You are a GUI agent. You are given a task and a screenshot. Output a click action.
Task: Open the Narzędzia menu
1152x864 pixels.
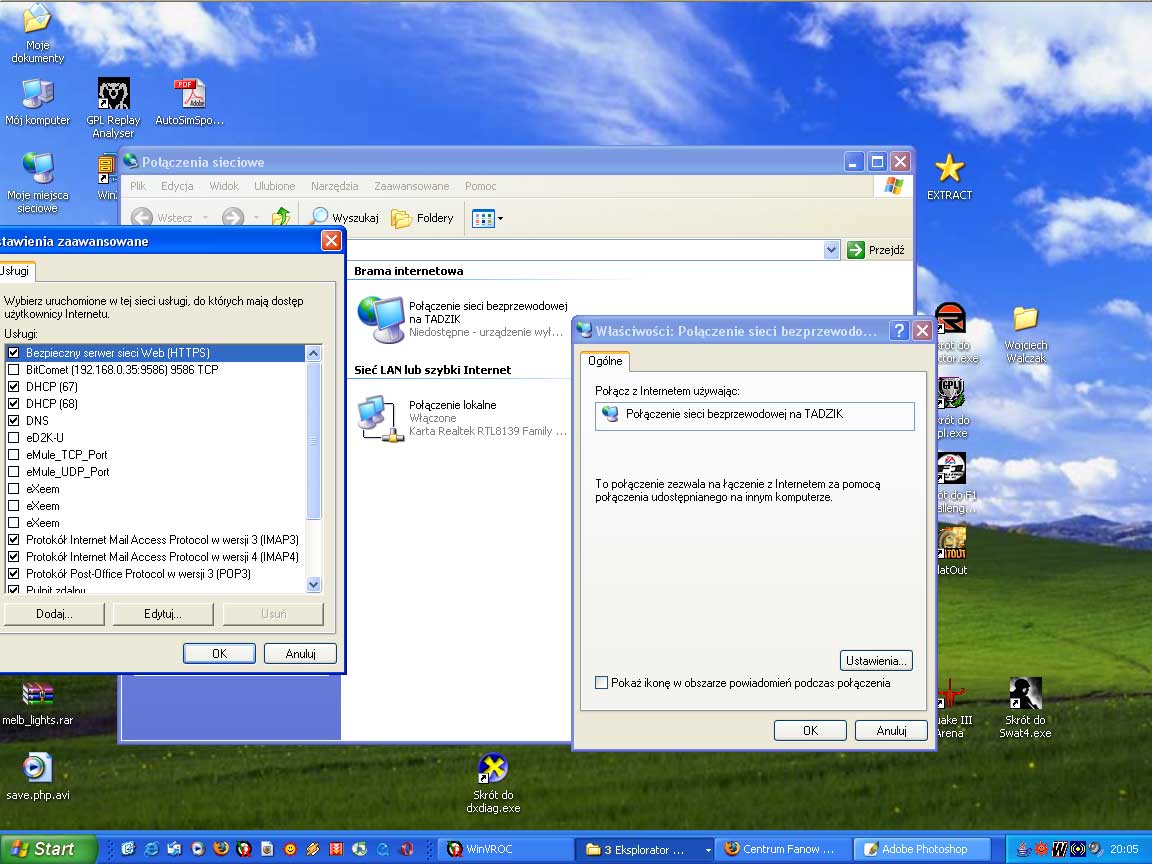click(334, 186)
